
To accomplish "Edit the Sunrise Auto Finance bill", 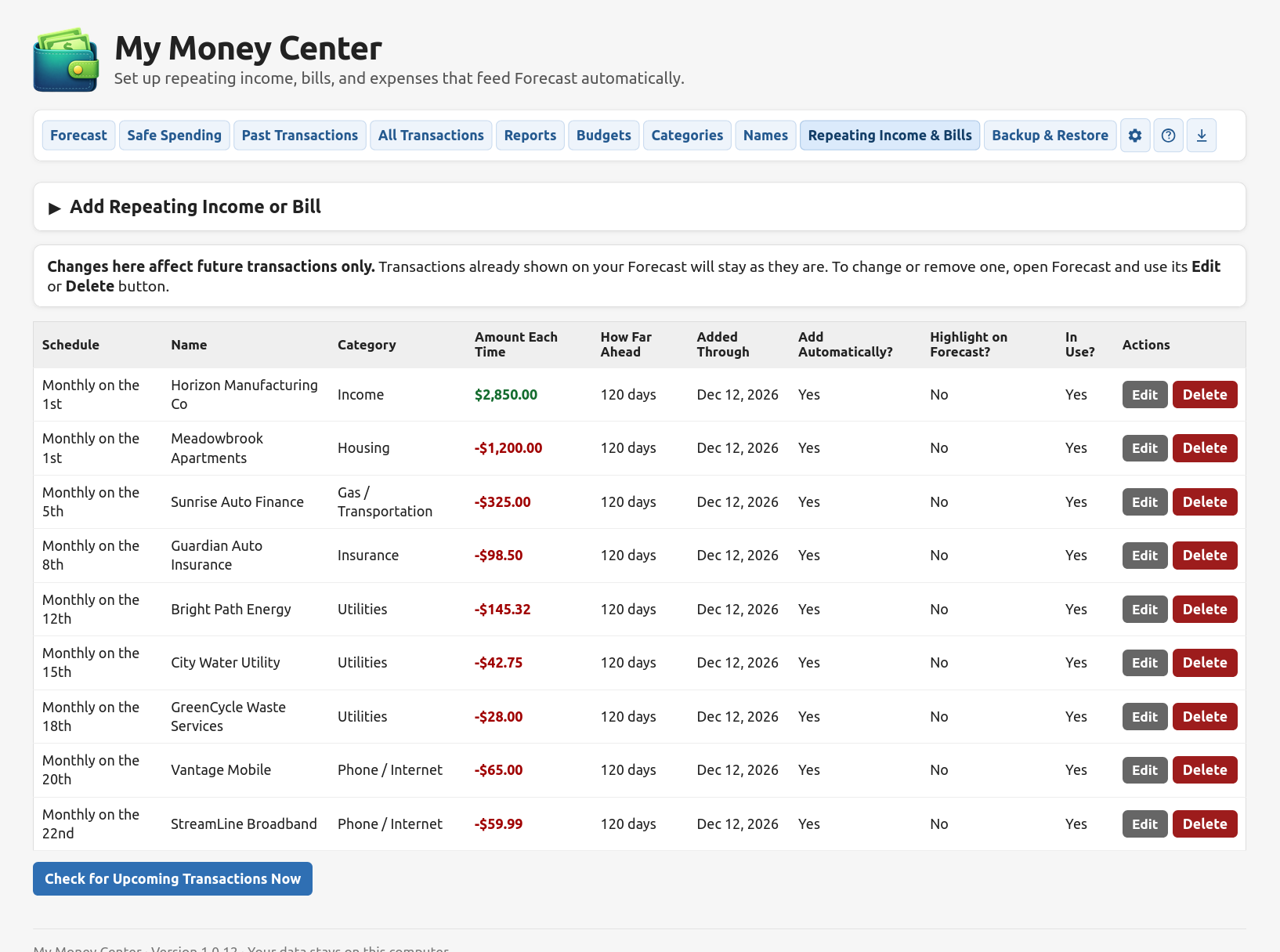I will pos(1144,502).
